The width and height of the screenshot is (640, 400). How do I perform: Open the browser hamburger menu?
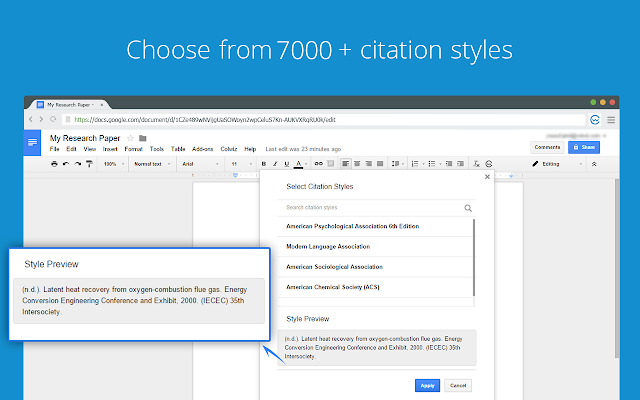click(x=611, y=120)
